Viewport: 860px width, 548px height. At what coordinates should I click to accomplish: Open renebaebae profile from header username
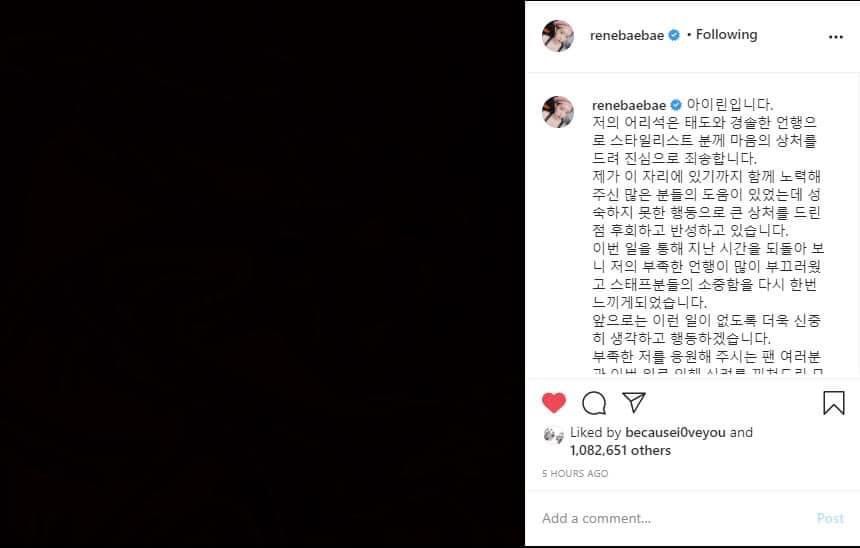click(627, 35)
